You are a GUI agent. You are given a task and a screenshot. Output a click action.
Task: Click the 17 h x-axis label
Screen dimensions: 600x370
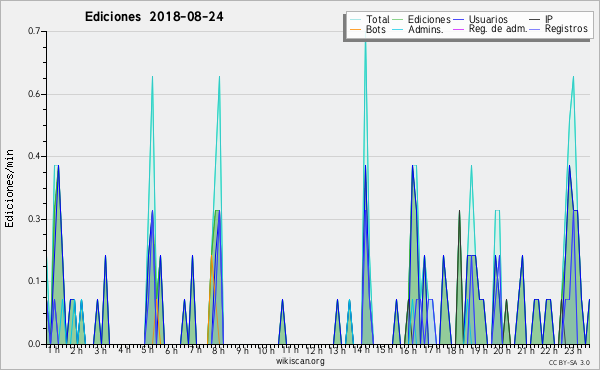pyautogui.click(x=432, y=350)
